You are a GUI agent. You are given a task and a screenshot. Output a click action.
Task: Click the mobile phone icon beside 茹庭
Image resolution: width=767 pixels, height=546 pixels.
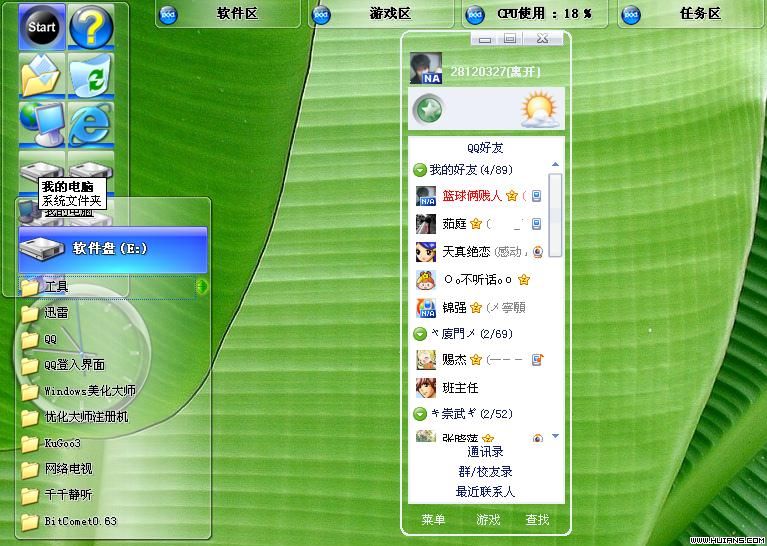coord(537,224)
